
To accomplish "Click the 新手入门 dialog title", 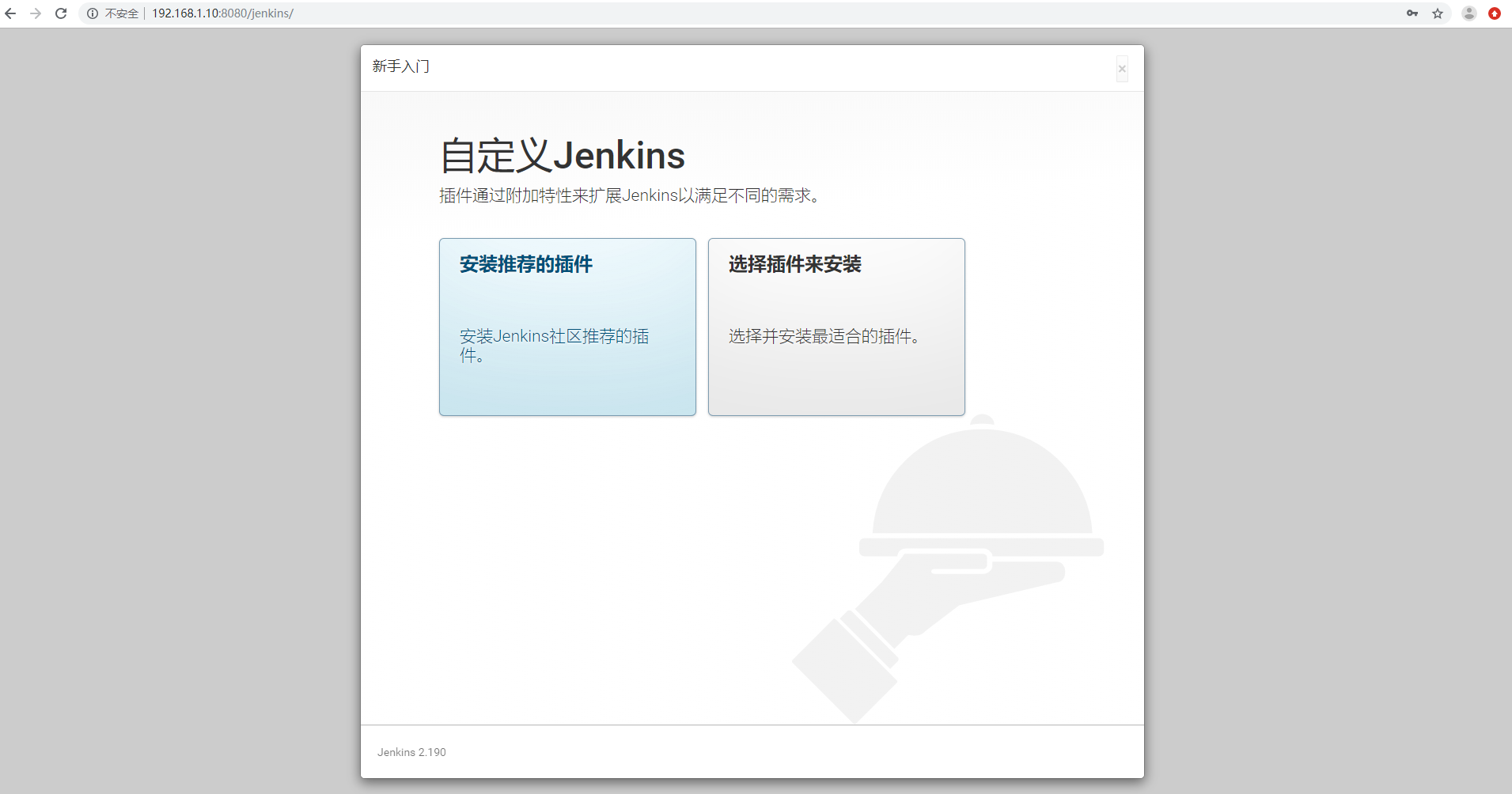I will click(x=400, y=66).
